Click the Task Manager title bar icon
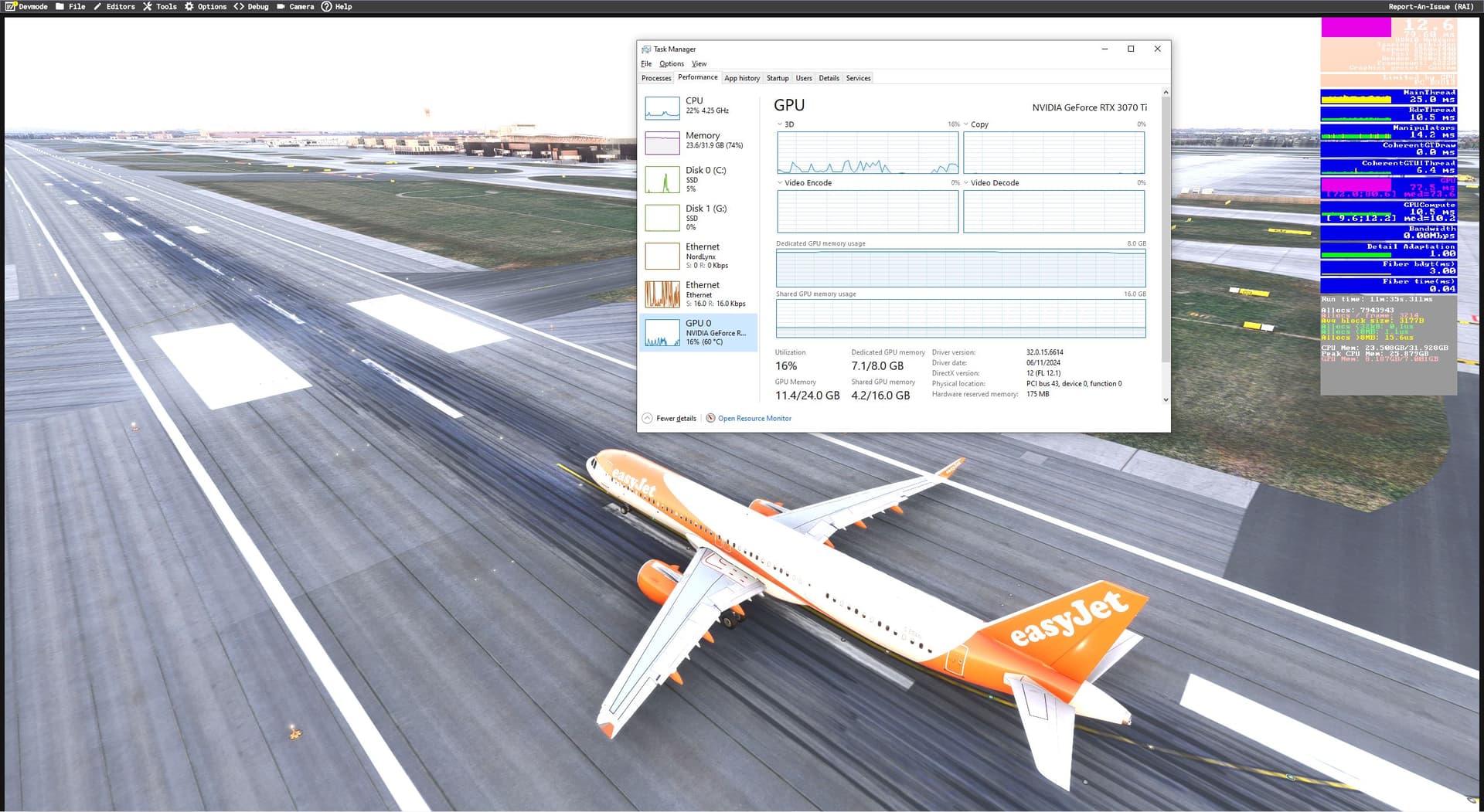This screenshot has height=812, width=1484. point(646,49)
